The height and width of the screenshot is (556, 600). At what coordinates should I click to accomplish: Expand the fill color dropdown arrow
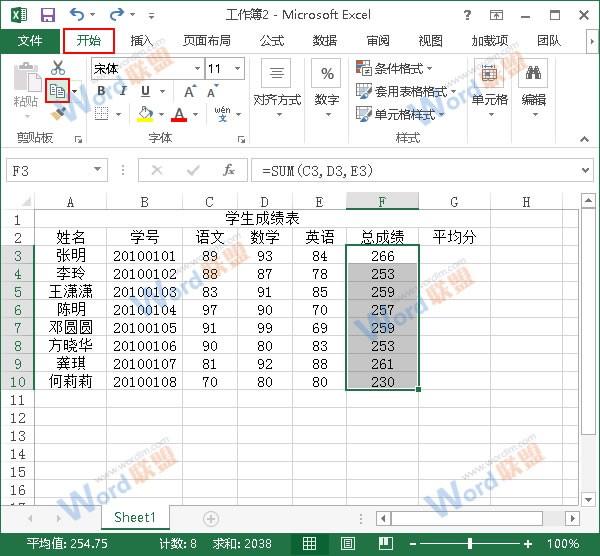point(161,114)
